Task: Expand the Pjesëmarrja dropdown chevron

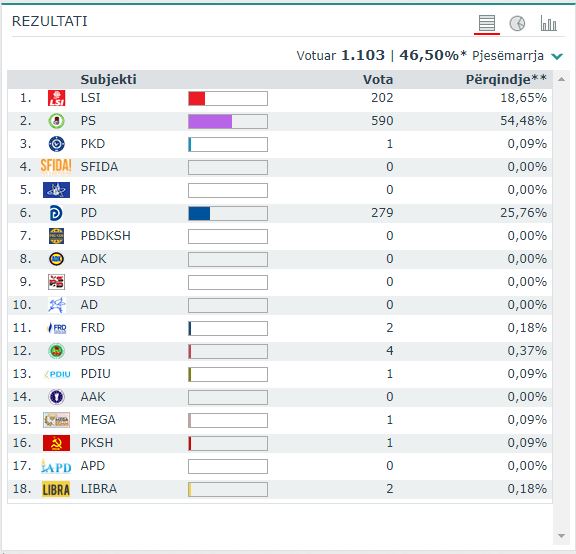Action: click(557, 56)
